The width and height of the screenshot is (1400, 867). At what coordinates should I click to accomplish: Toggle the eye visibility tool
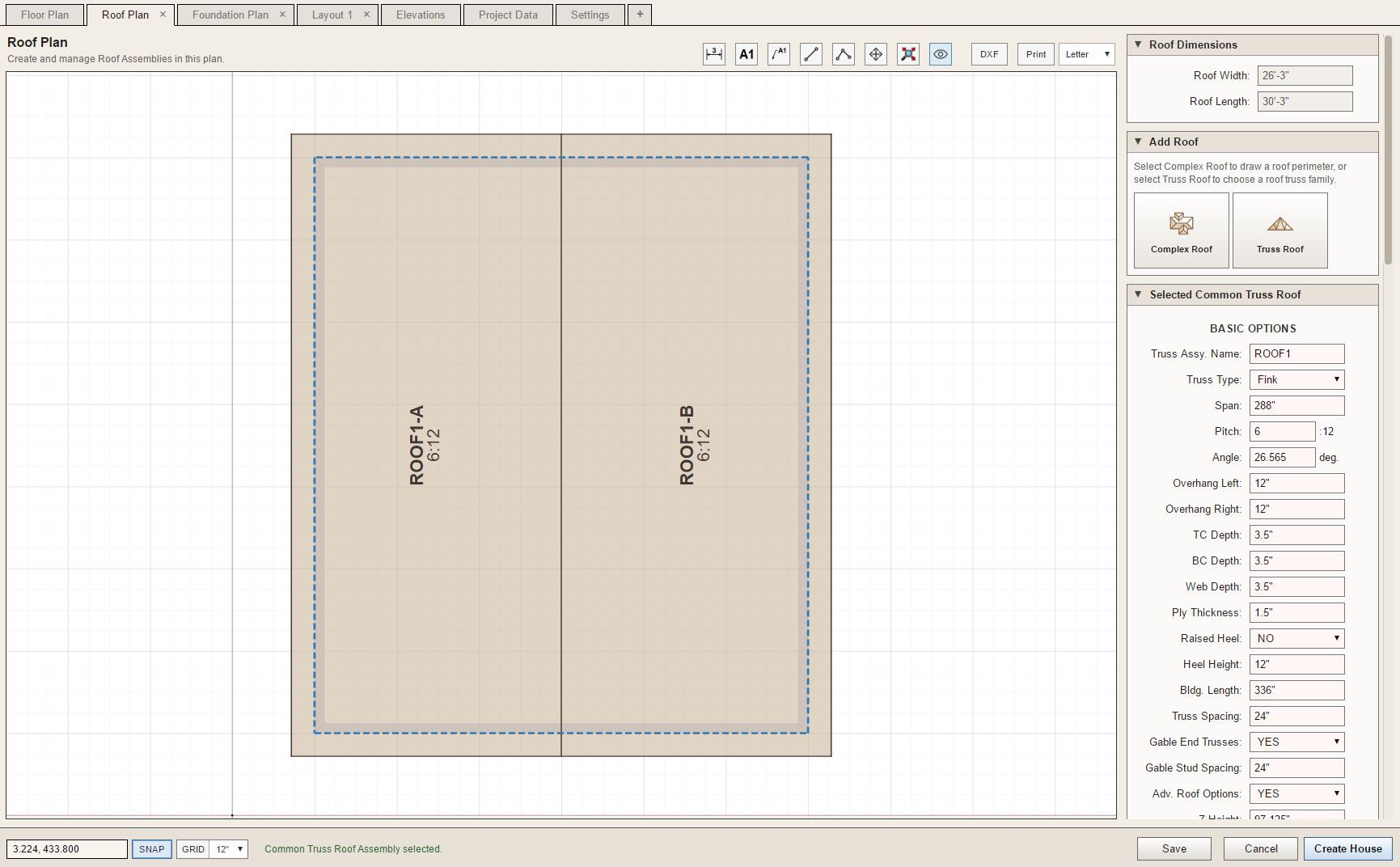[x=941, y=54]
